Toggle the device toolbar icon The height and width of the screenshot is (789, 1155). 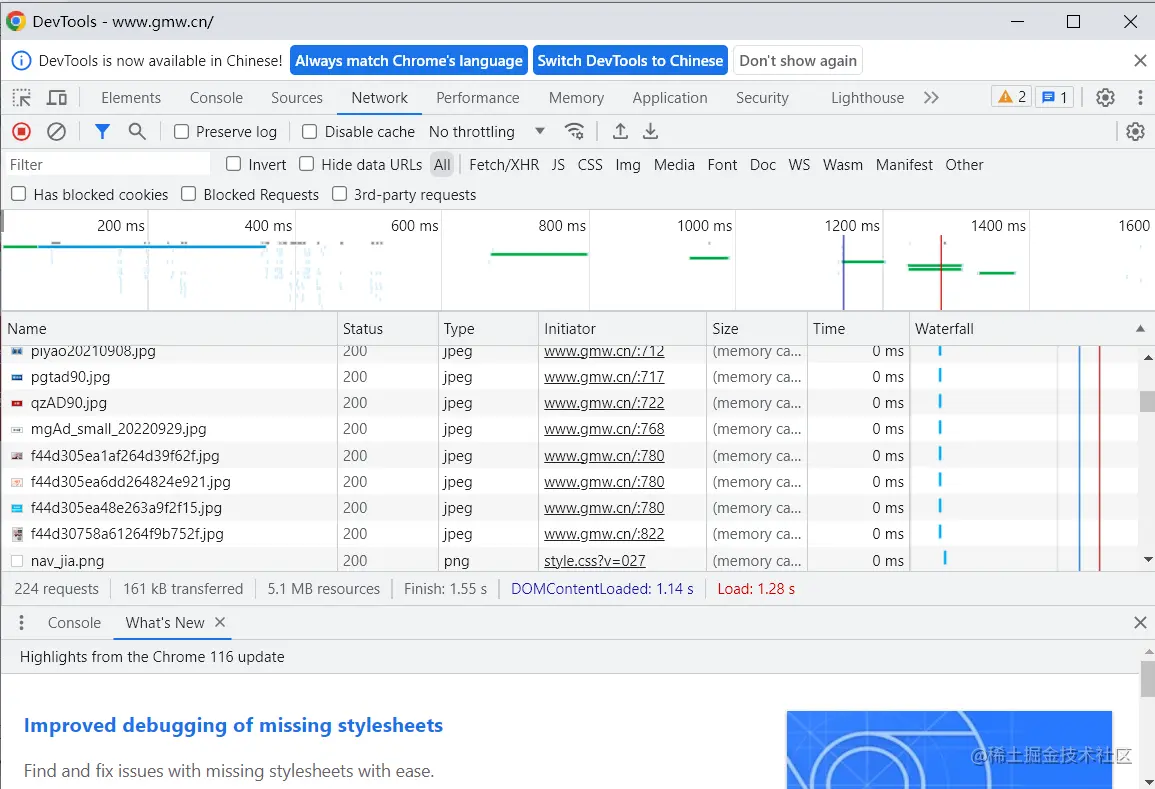coord(57,97)
